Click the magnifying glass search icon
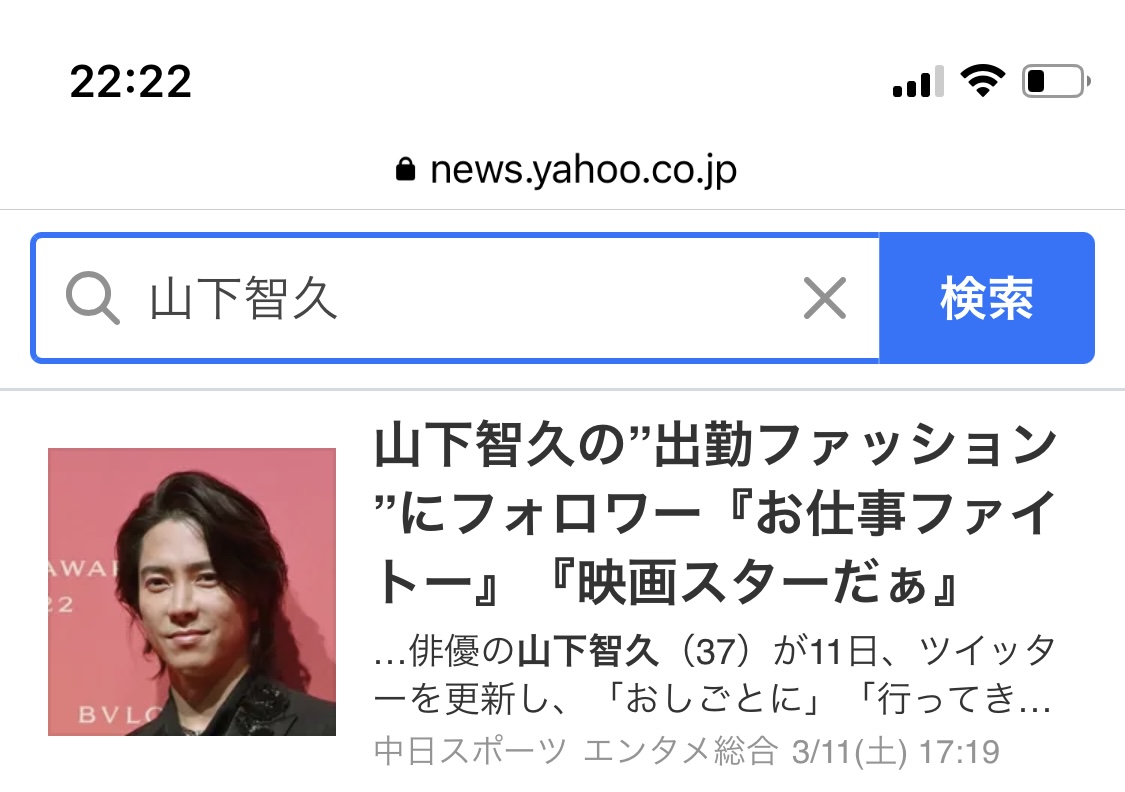The height and width of the screenshot is (792, 1125). pyautogui.click(x=93, y=298)
